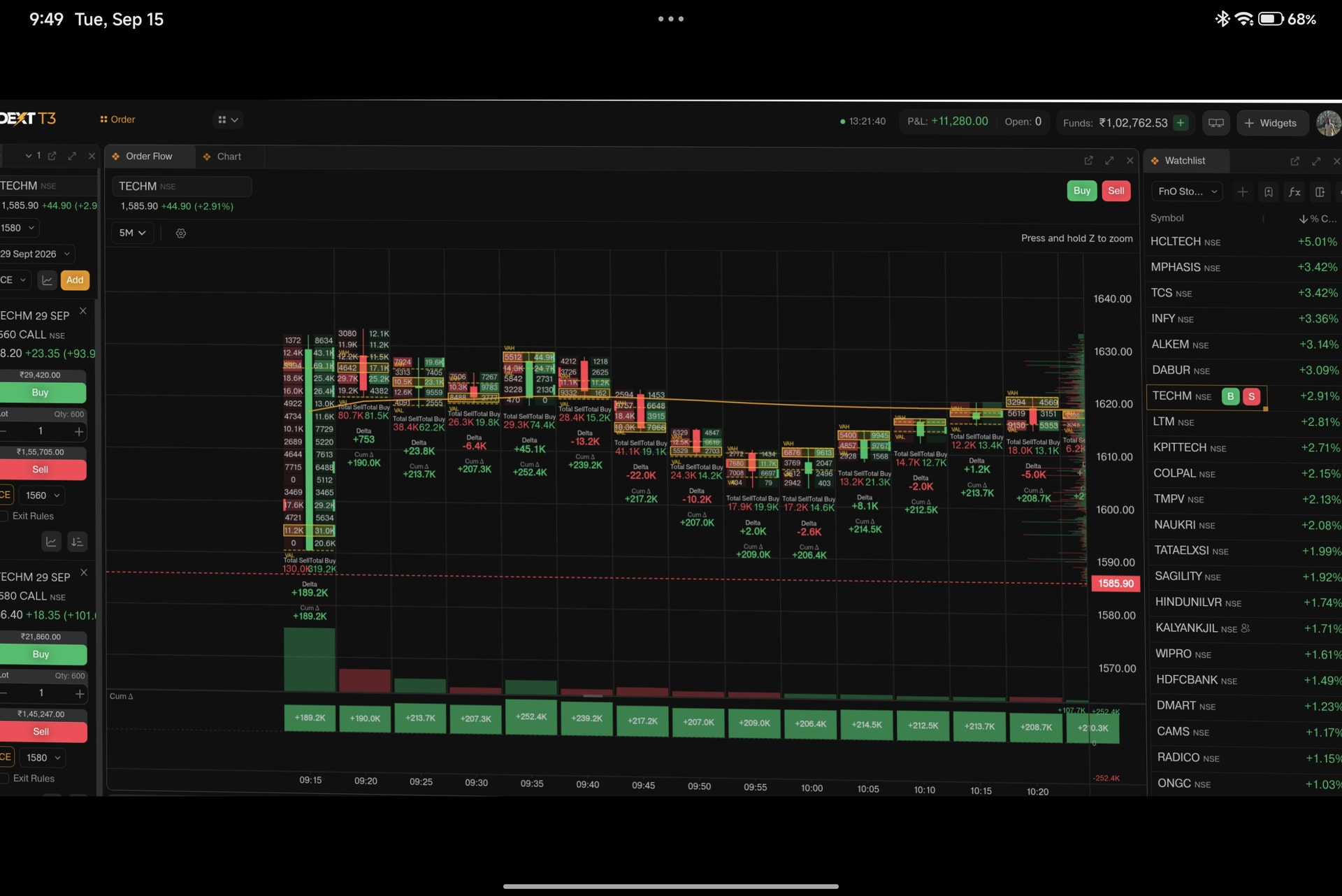The height and width of the screenshot is (896, 1342).
Task: Click the B buy badge on TECHM row
Action: point(1230,396)
